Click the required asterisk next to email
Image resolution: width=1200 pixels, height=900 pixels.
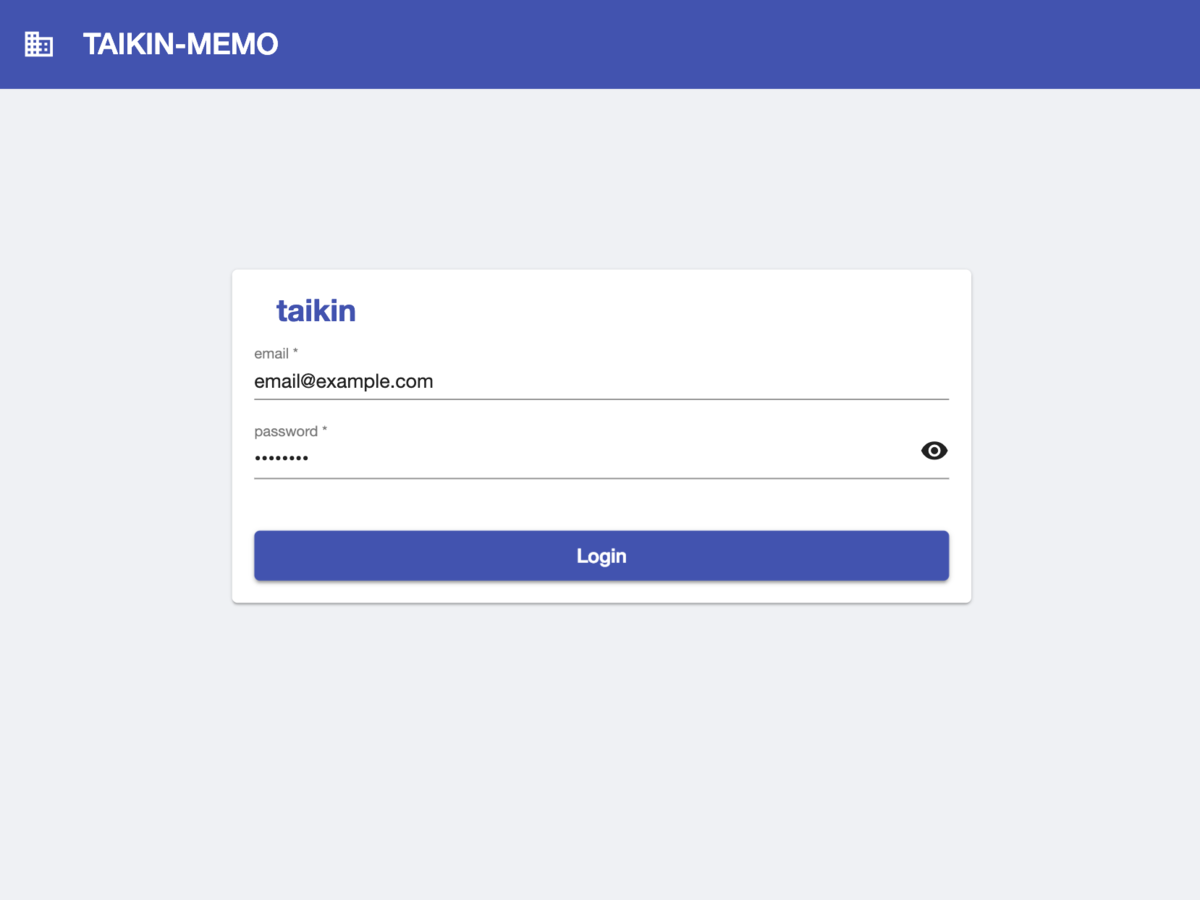coord(296,353)
